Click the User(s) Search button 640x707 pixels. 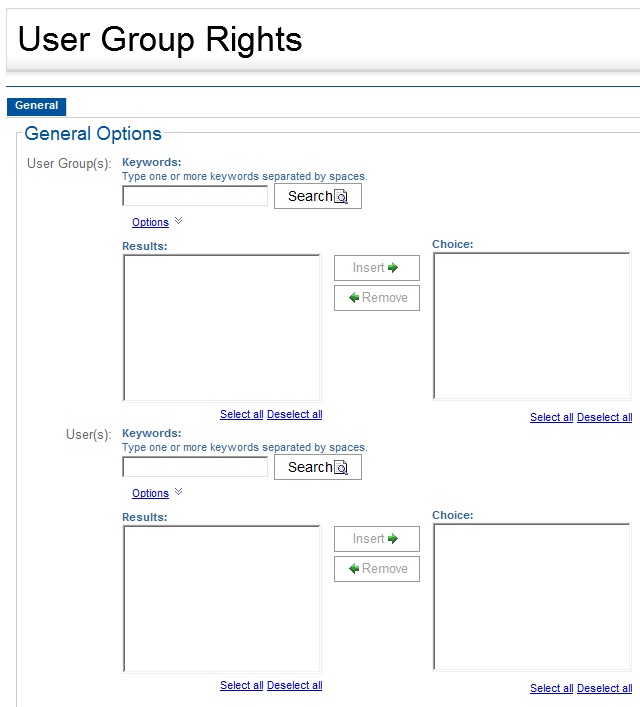317,467
